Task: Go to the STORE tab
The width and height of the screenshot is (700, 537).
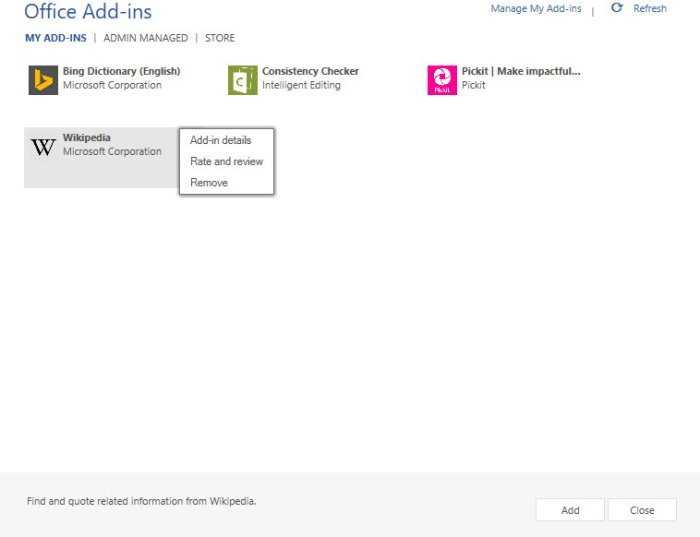Action: [x=220, y=38]
